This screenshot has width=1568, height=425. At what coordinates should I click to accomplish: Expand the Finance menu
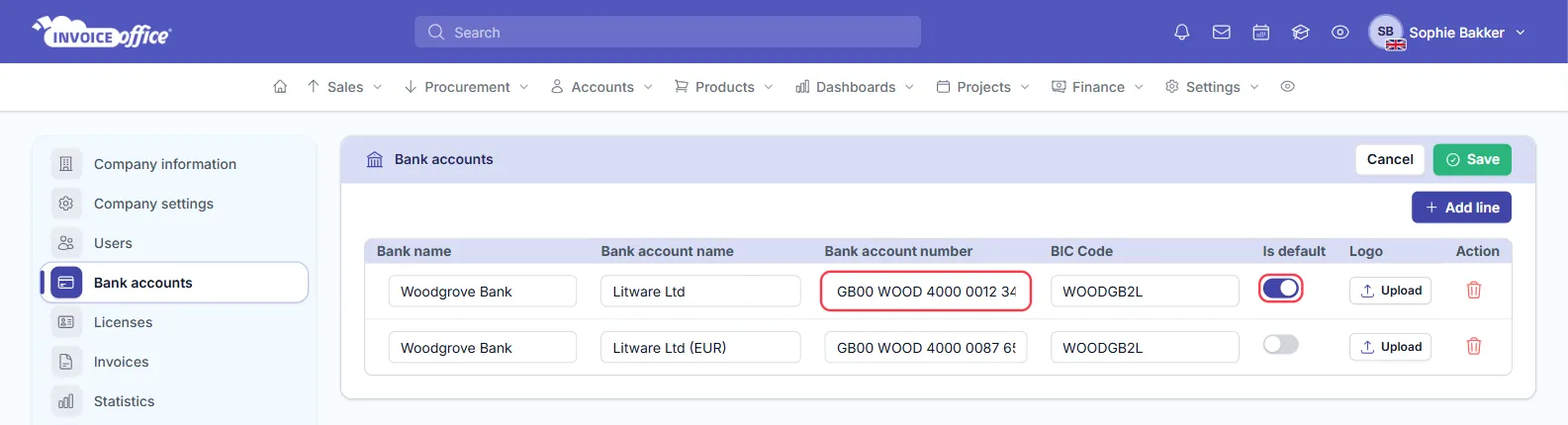1098,87
